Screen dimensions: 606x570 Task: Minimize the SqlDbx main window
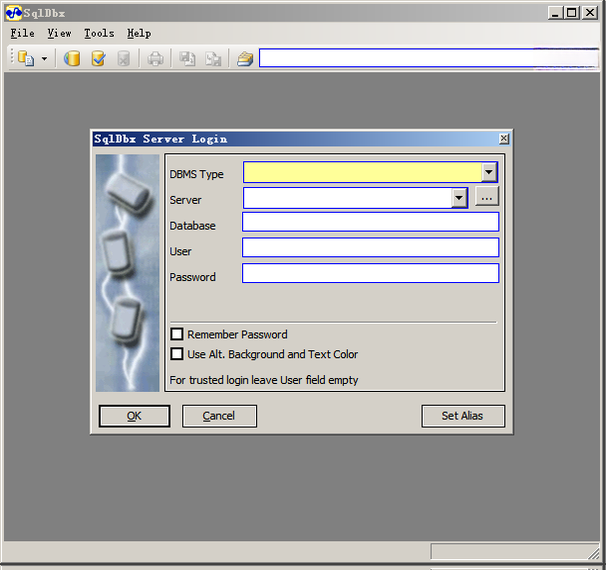point(555,13)
